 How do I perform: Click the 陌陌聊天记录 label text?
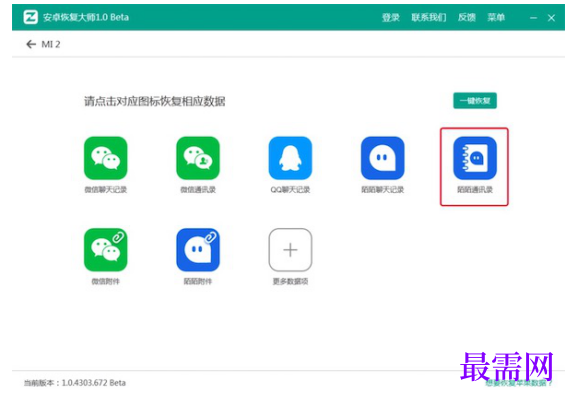point(383,190)
